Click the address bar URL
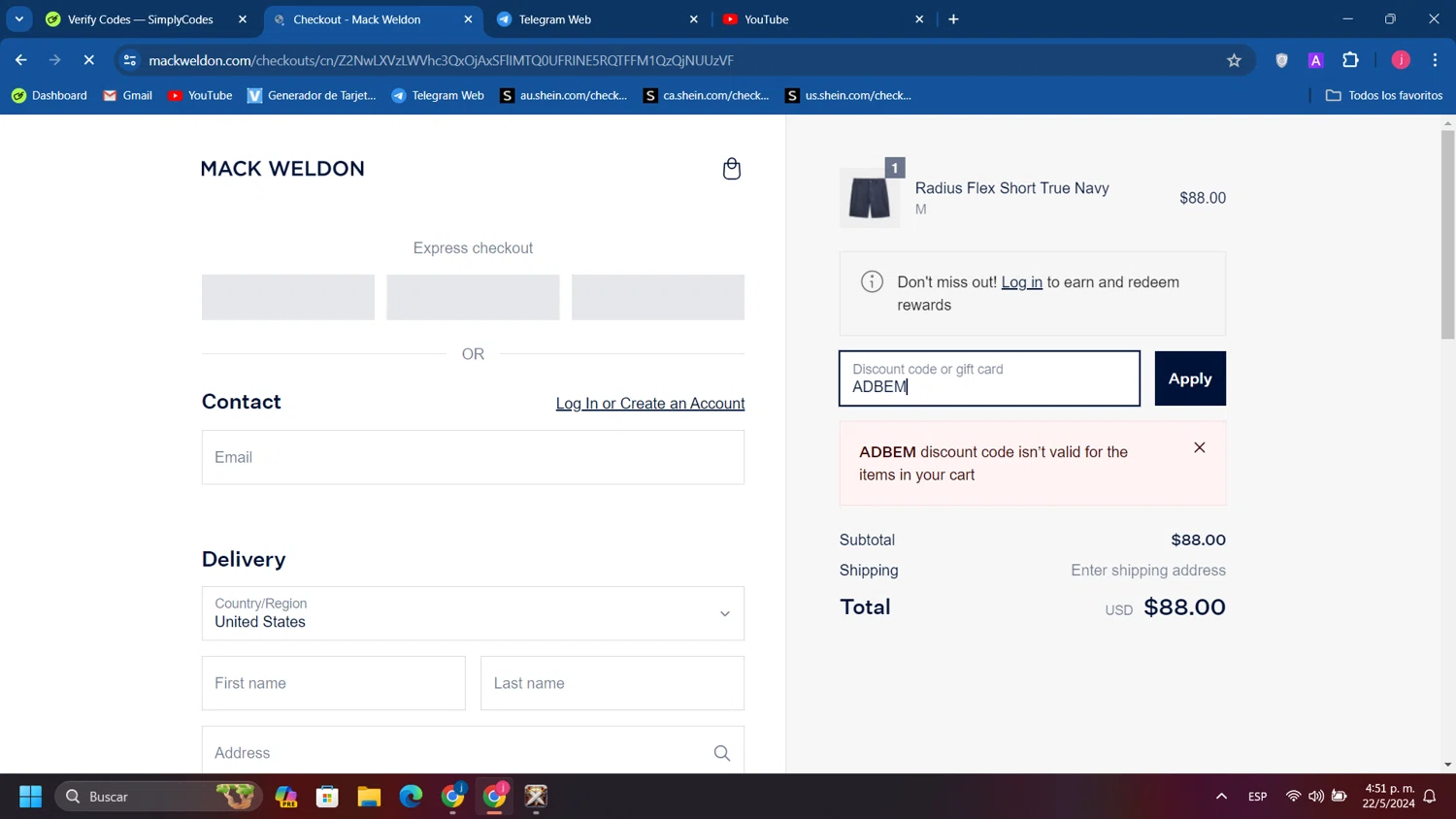Image resolution: width=1456 pixels, height=819 pixels. 442,60
